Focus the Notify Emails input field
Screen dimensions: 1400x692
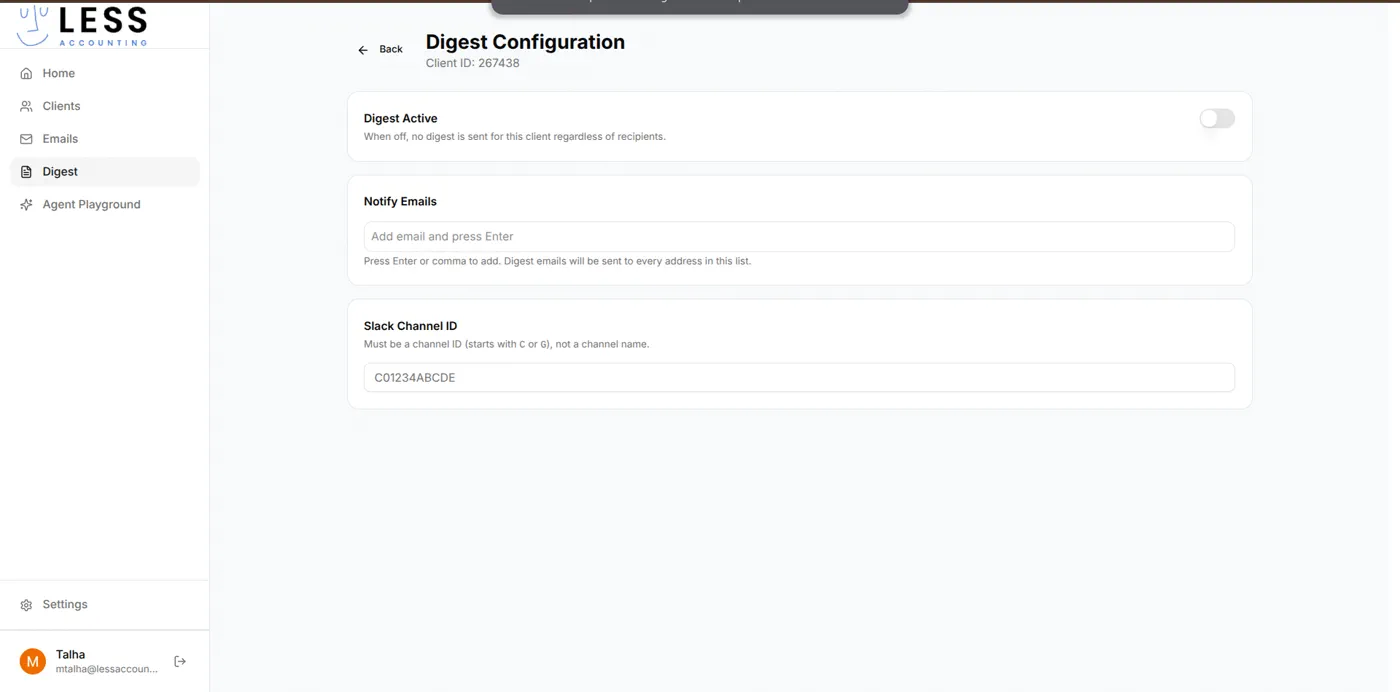799,237
